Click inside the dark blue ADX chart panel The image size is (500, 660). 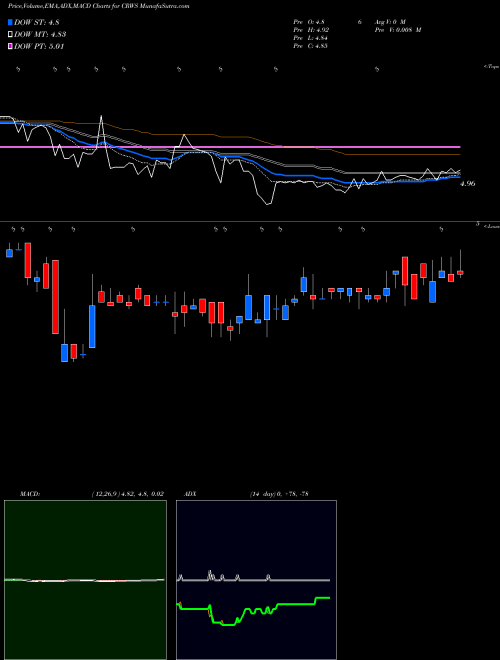click(256, 580)
